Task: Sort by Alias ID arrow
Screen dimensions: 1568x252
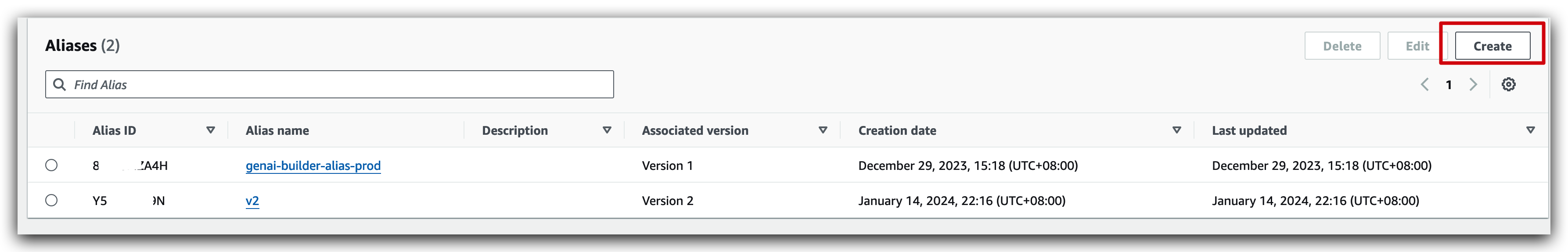Action: (x=211, y=130)
